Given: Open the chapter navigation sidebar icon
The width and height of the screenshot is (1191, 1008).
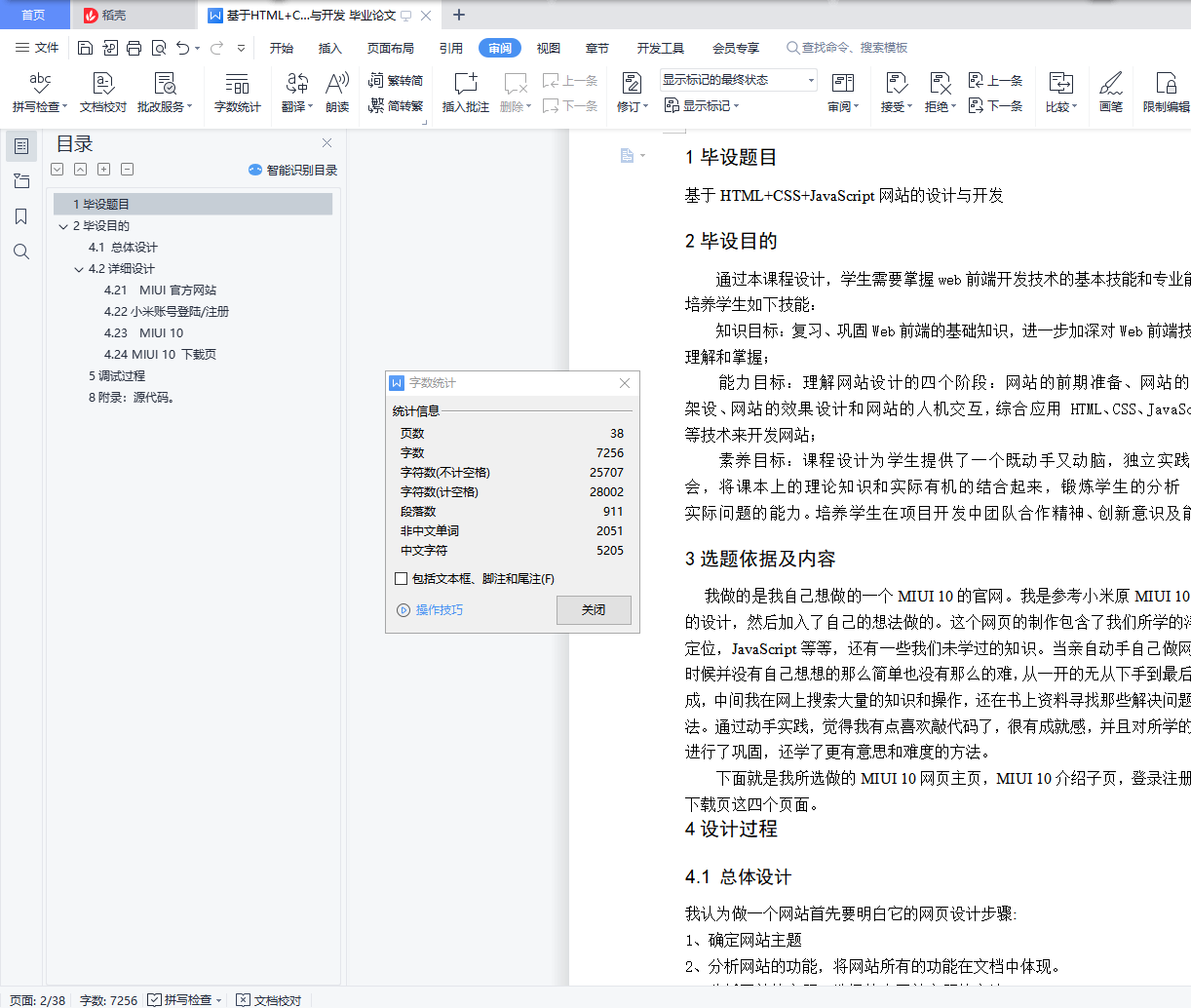Looking at the screenshot, I should pos(20,181).
